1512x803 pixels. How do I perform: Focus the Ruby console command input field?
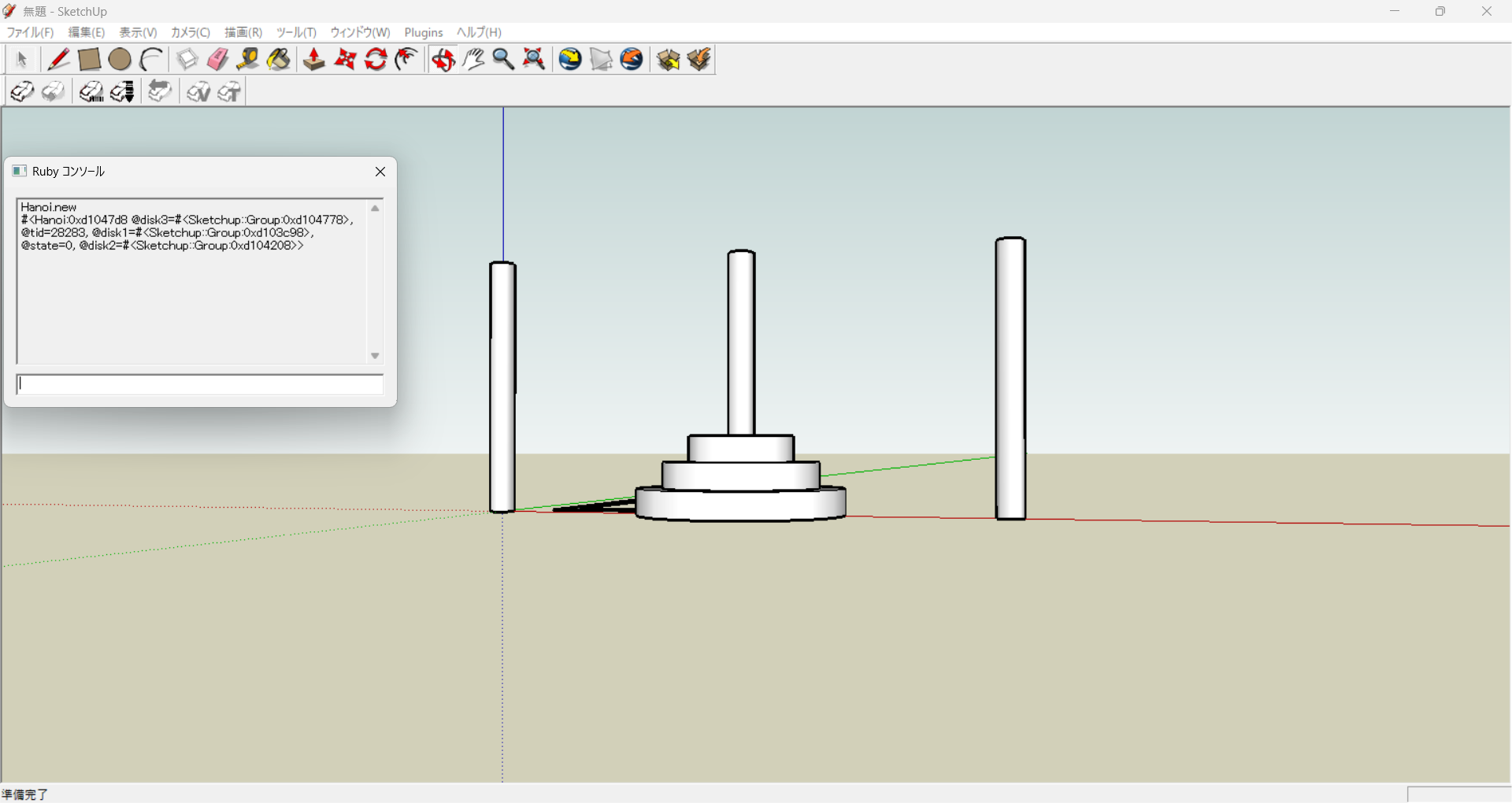point(200,384)
